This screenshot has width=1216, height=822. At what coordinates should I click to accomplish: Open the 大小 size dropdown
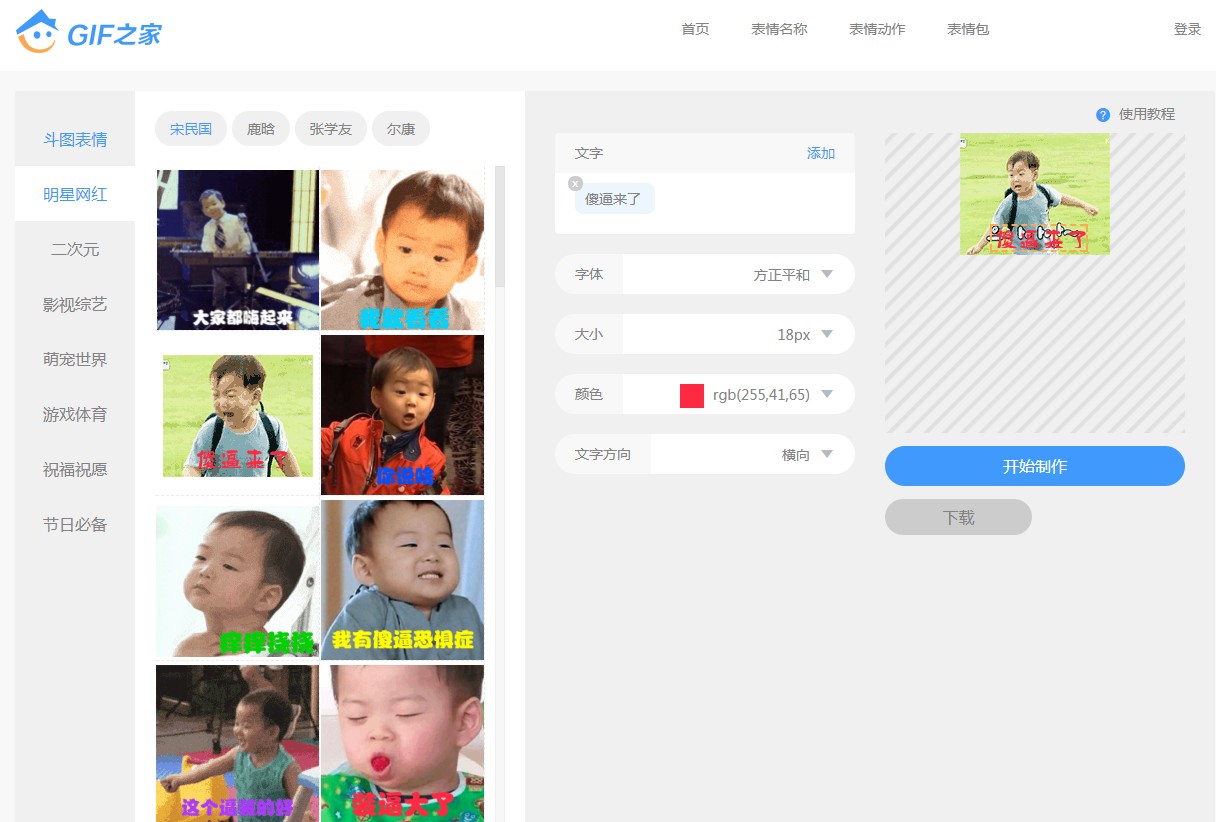pos(826,334)
